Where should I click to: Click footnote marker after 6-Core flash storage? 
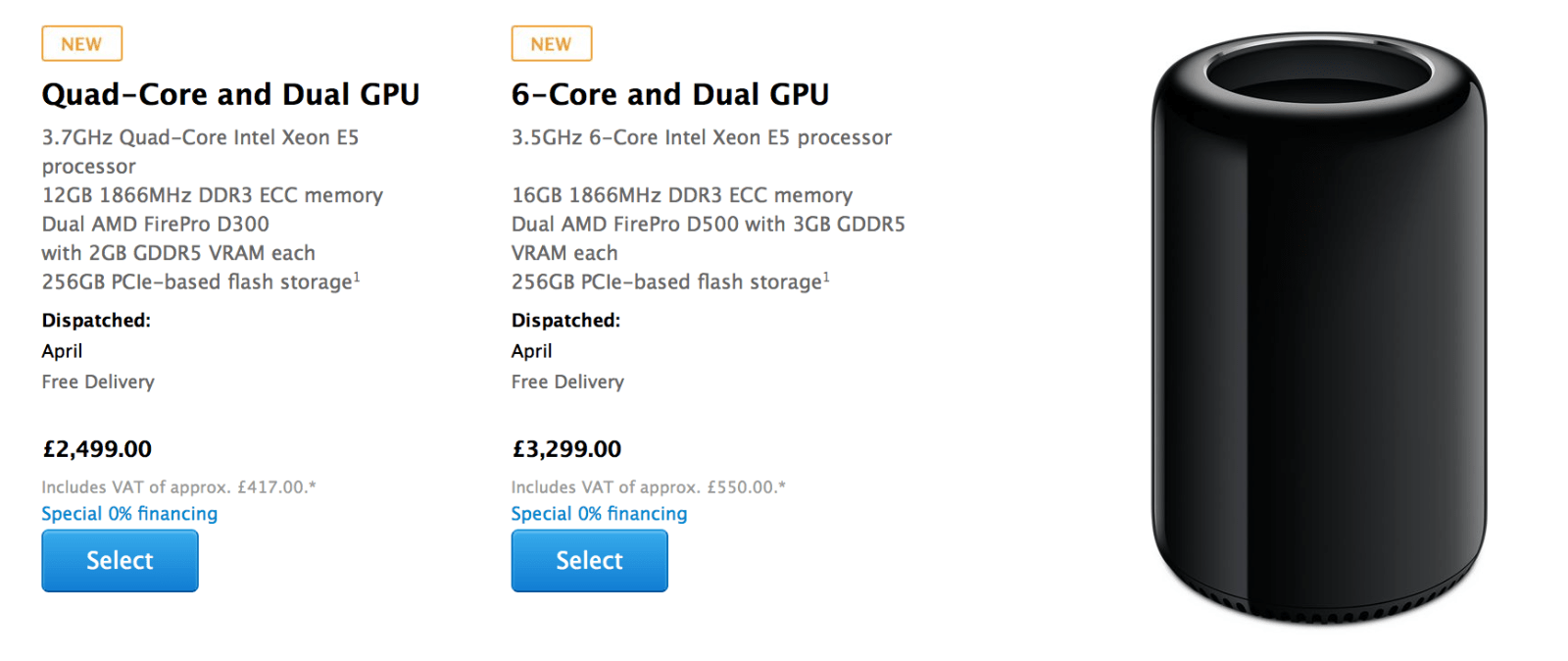826,278
